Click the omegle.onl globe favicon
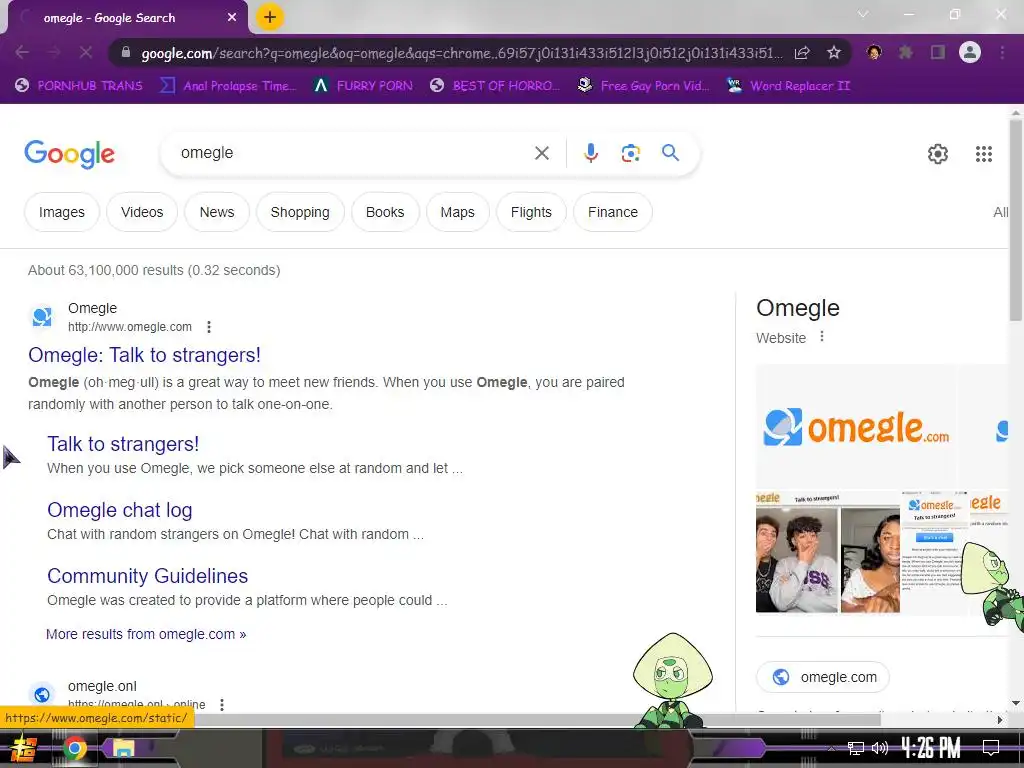Image resolution: width=1024 pixels, height=768 pixels. [42, 695]
